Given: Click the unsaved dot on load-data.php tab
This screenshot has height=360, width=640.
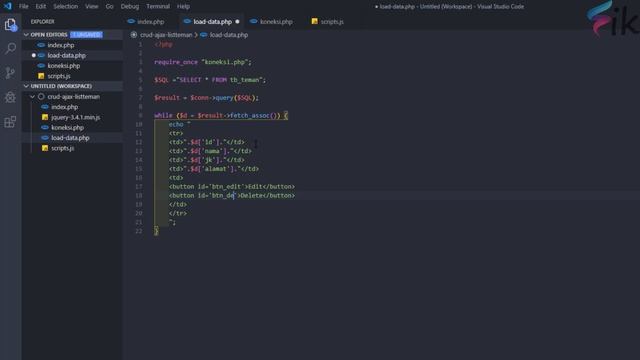Looking at the screenshot, I should coord(237,22).
